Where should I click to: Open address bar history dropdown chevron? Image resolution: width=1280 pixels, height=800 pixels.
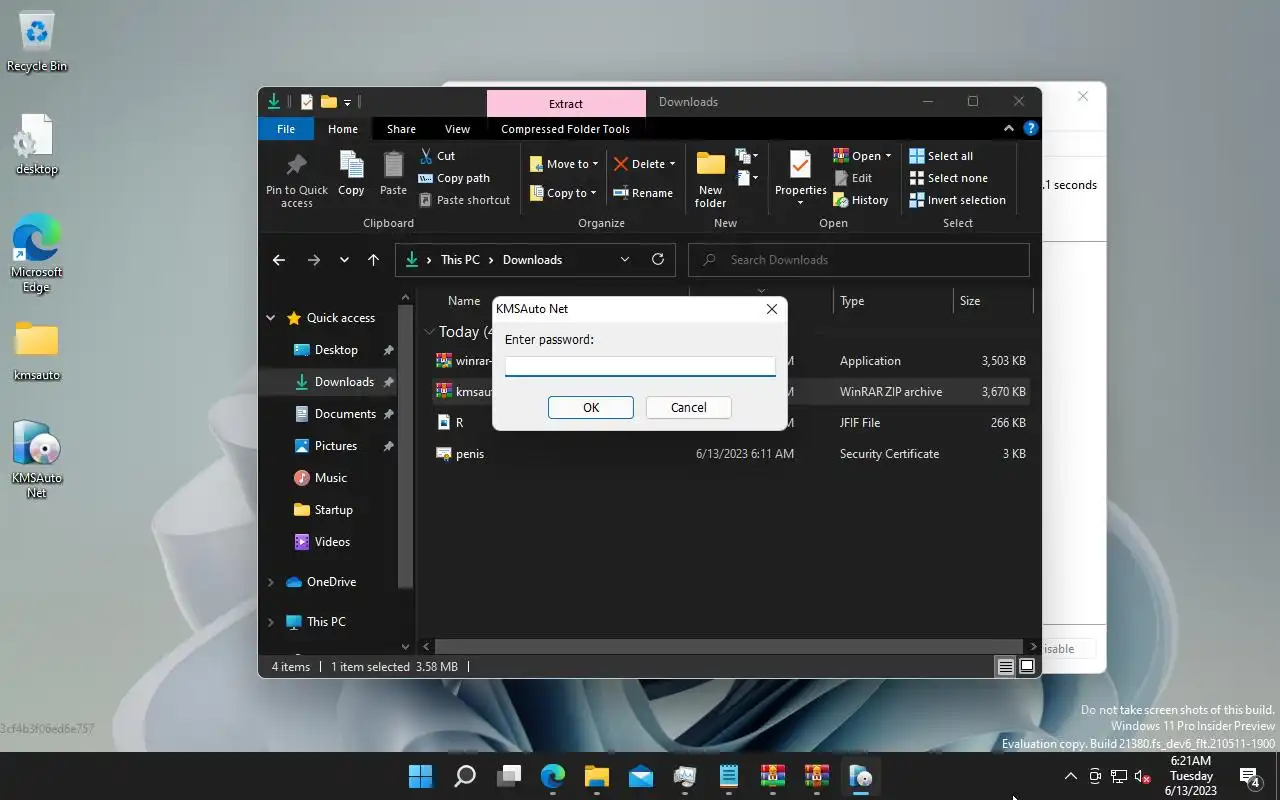tap(625, 259)
